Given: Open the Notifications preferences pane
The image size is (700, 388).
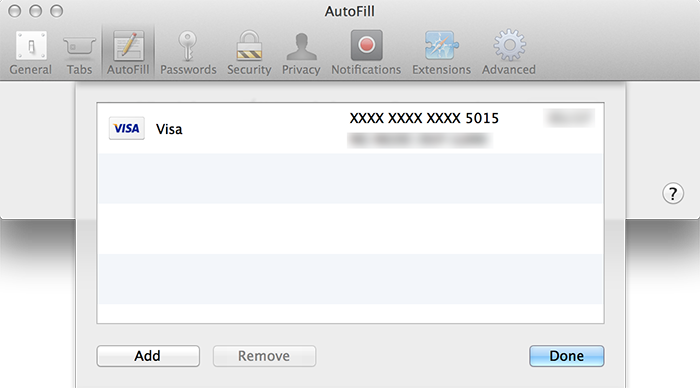Looking at the screenshot, I should point(366,53).
